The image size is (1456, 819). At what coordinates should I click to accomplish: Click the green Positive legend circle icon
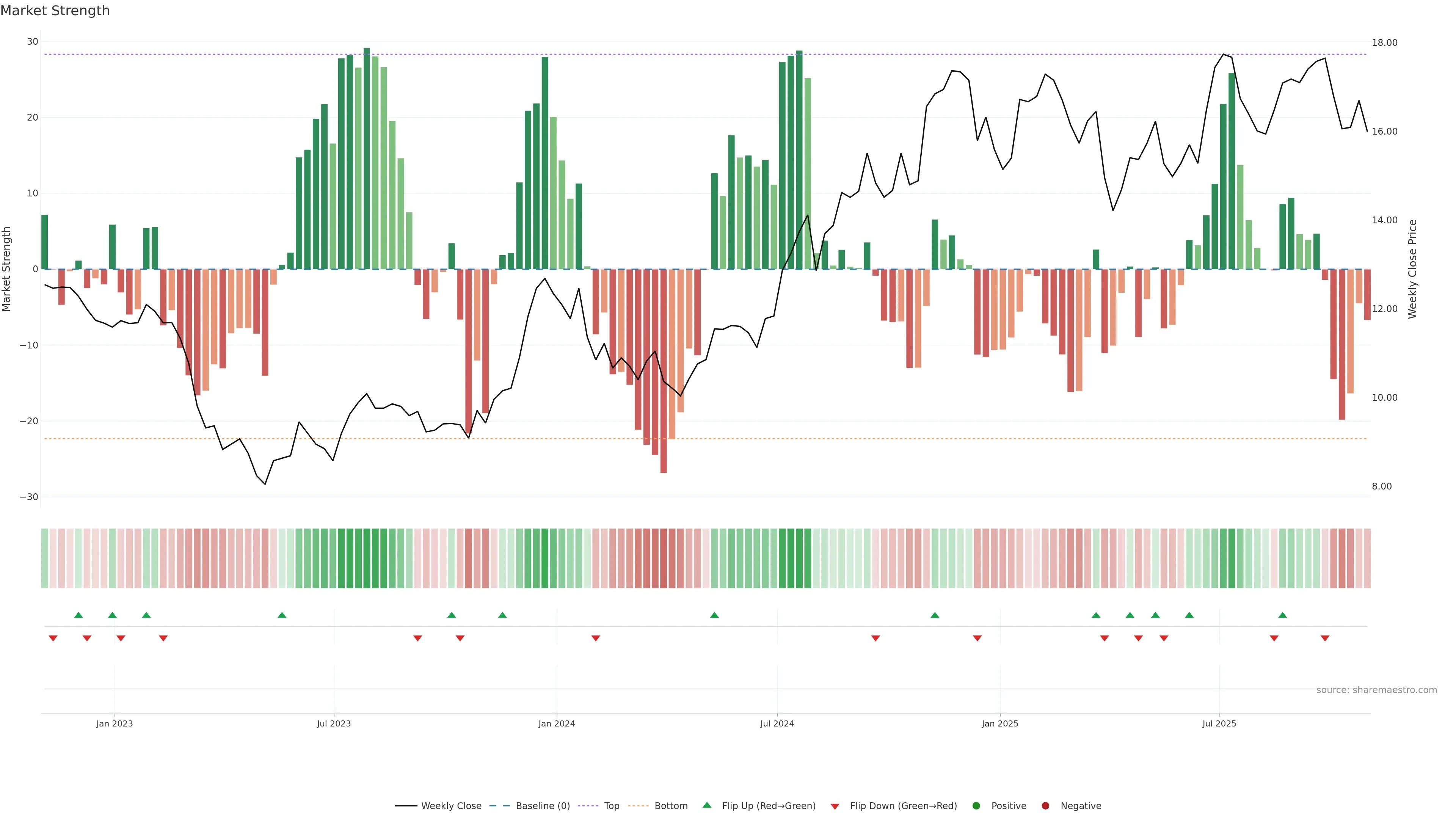(x=976, y=805)
